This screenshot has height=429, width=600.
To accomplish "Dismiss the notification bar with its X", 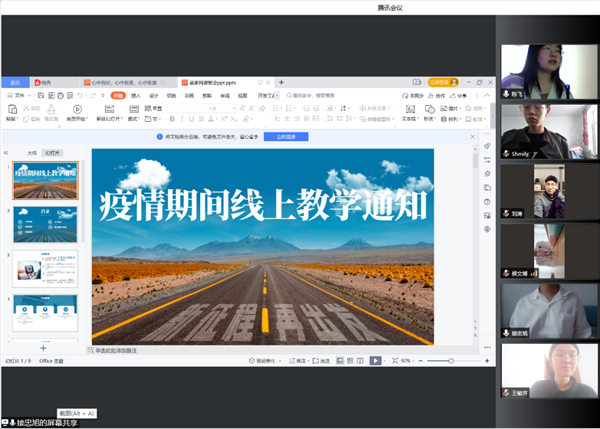I will tap(472, 137).
